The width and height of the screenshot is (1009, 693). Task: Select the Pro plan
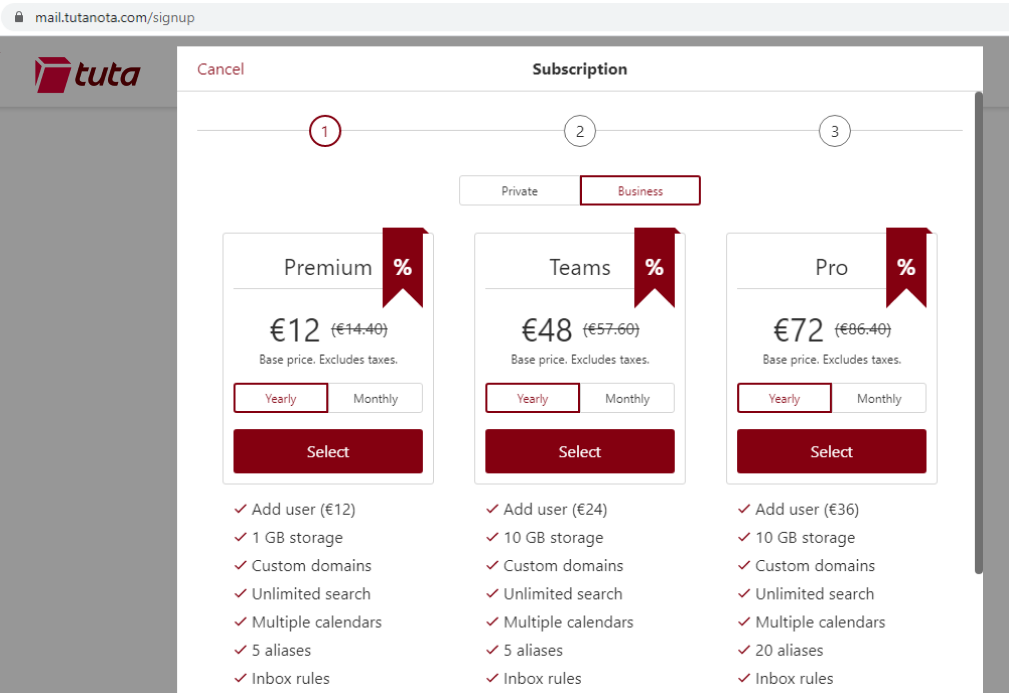click(x=831, y=452)
